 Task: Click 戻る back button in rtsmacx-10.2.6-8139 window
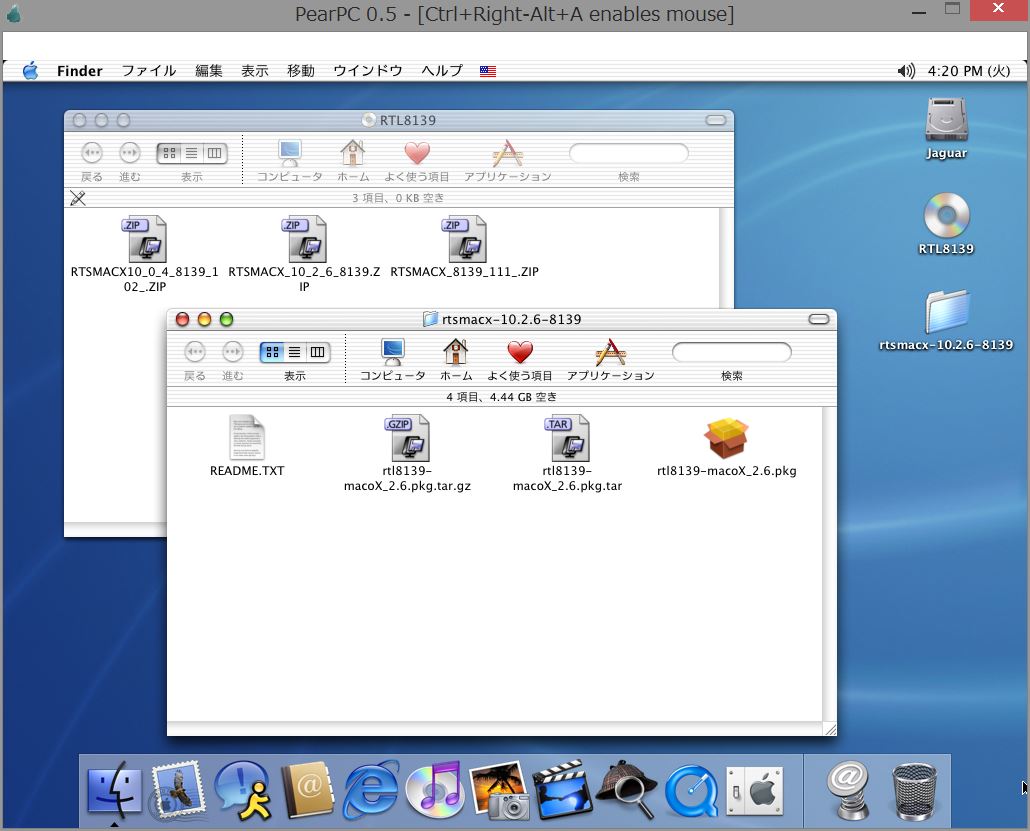point(195,352)
